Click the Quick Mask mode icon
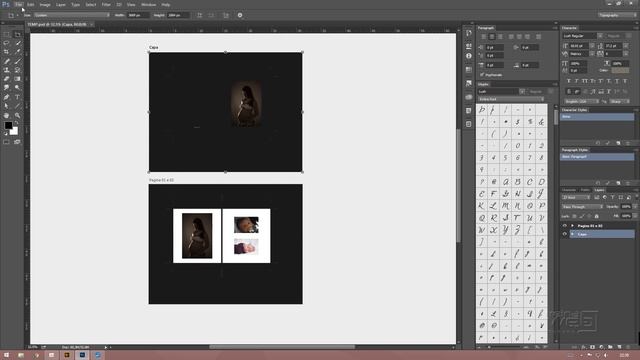Screen dimensions: 640x360 click(x=7, y=142)
